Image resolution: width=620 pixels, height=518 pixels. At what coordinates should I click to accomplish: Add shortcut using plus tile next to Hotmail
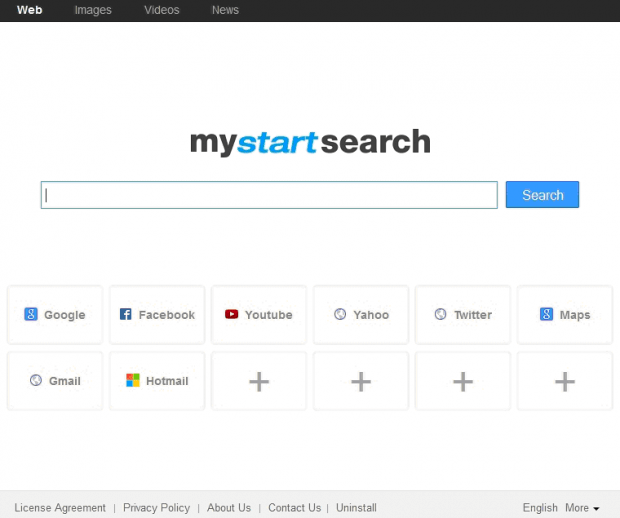pyautogui.click(x=259, y=382)
